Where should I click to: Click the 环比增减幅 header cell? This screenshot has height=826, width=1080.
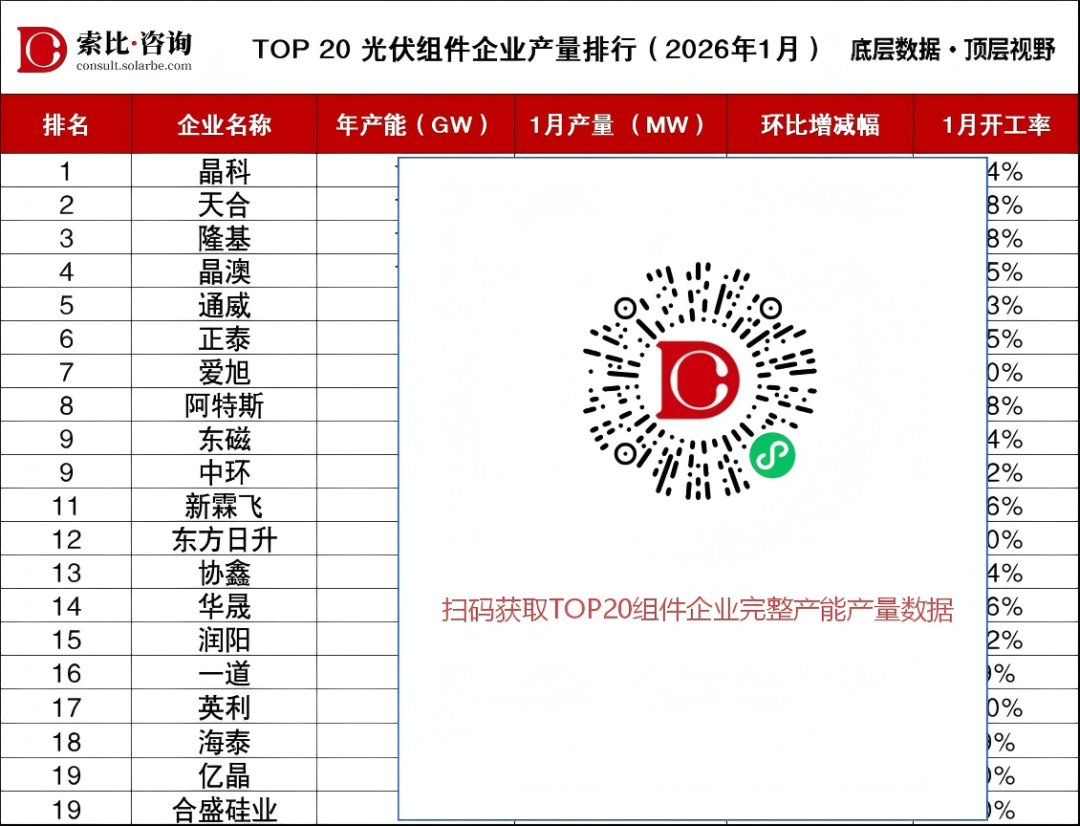[820, 125]
